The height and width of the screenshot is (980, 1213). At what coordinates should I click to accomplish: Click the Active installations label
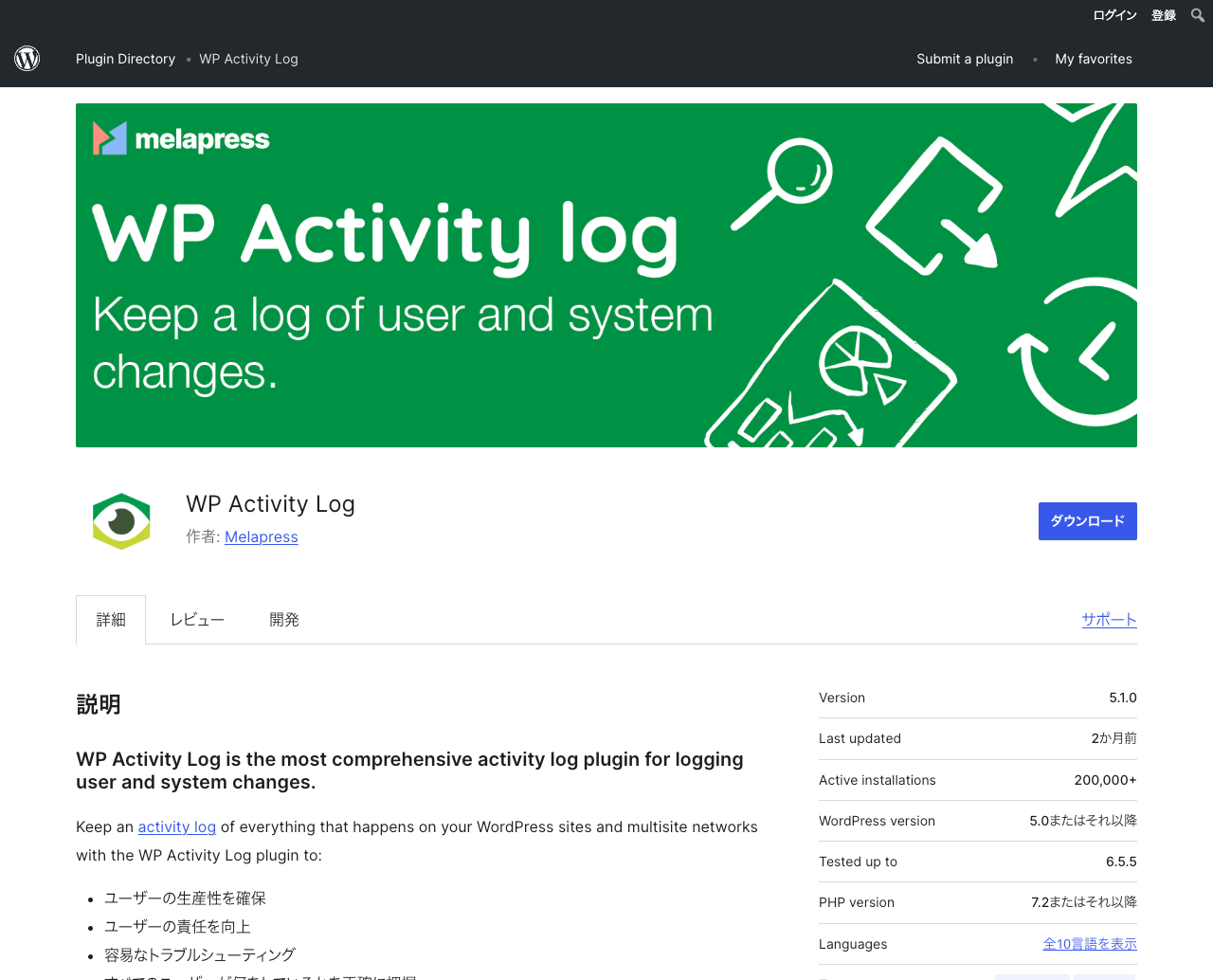pos(878,780)
